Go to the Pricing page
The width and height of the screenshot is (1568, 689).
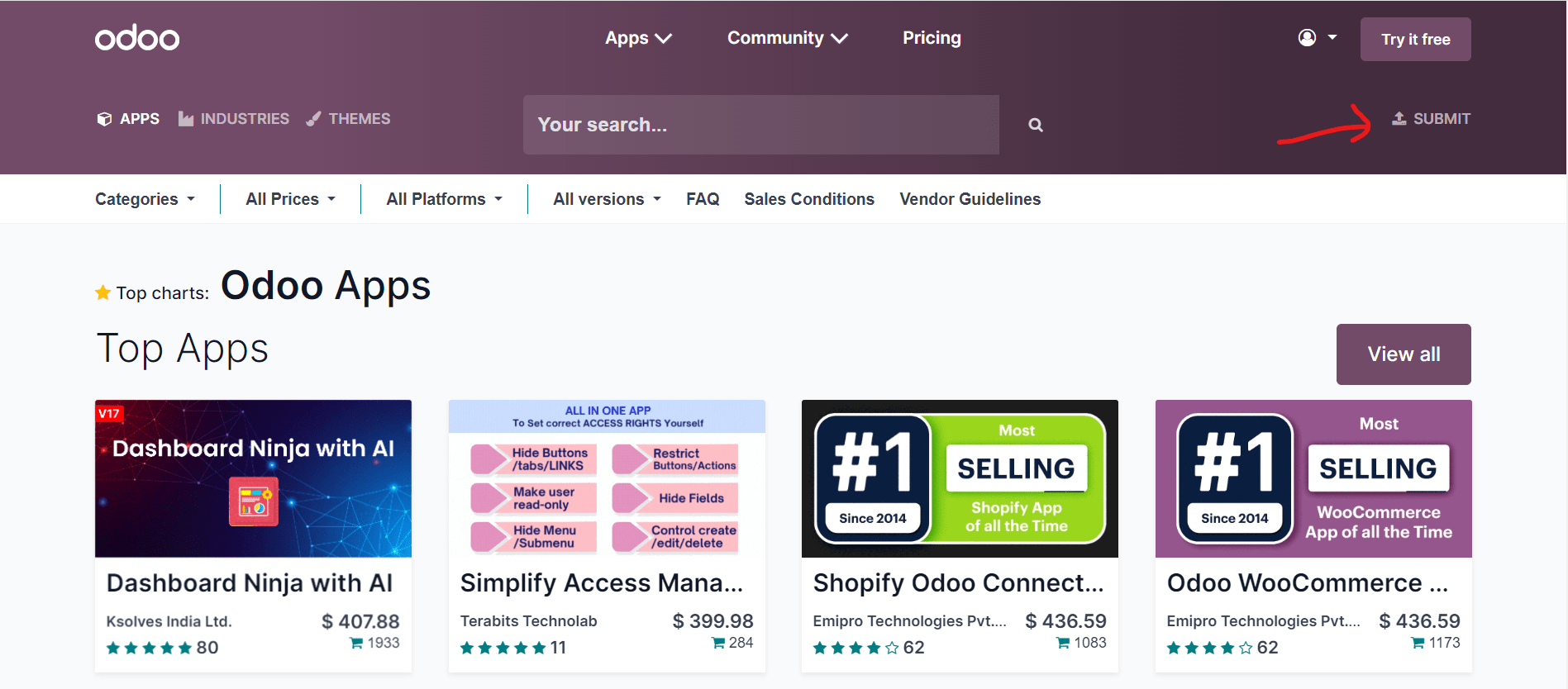click(x=932, y=38)
